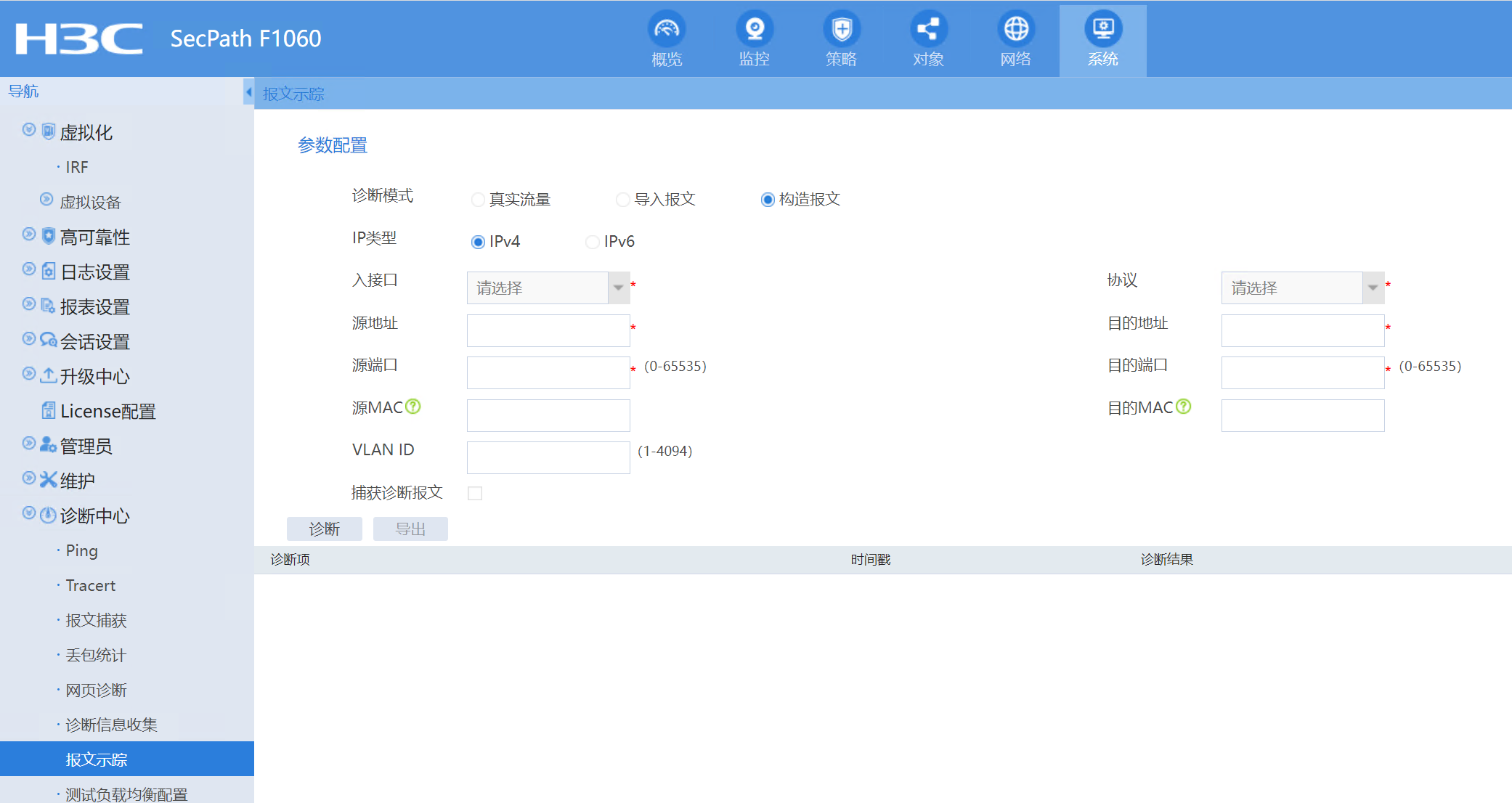The height and width of the screenshot is (803, 1512).
Task: Click the 诊断 button
Action: [324, 529]
